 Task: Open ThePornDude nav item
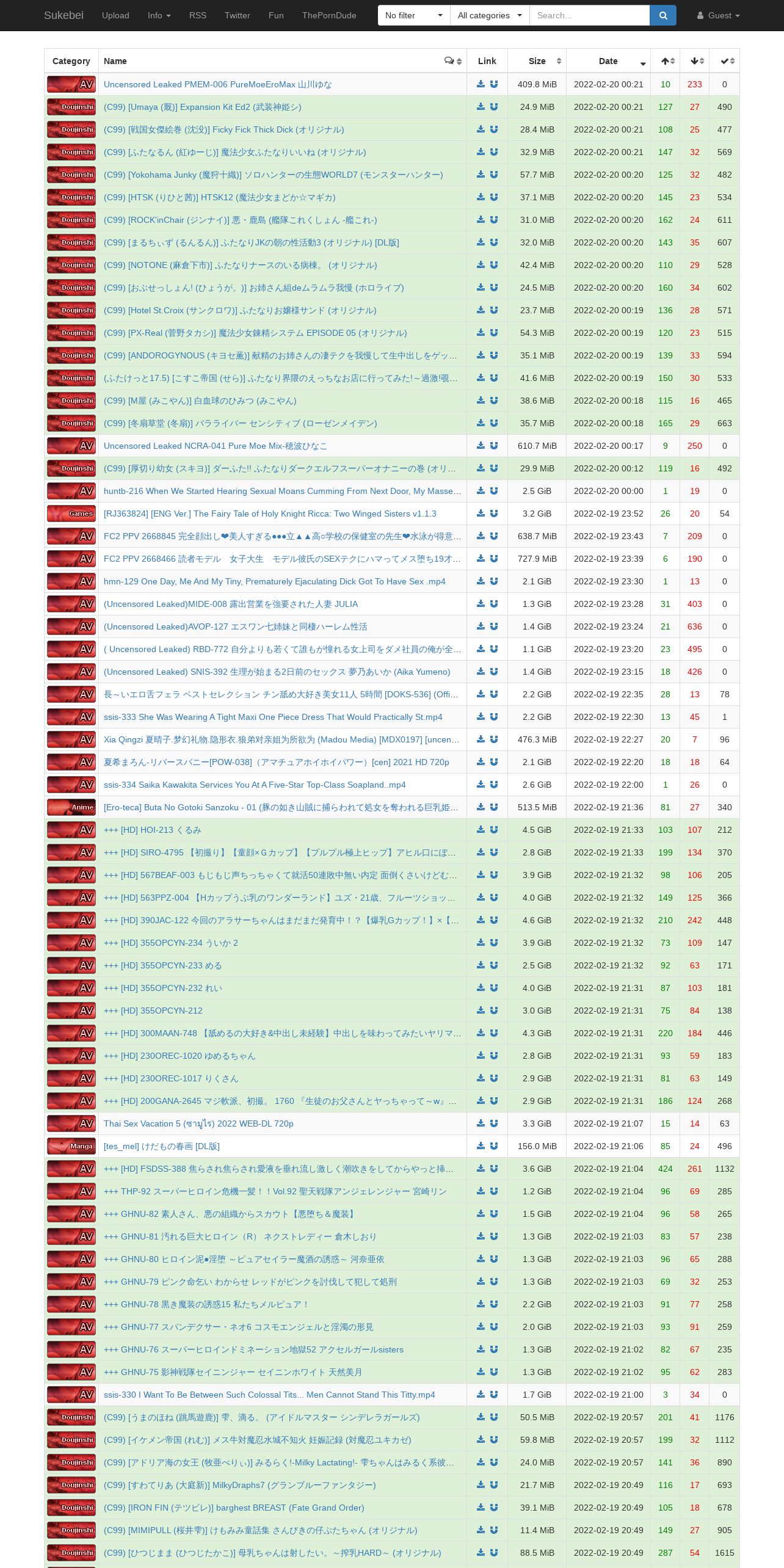(x=329, y=15)
